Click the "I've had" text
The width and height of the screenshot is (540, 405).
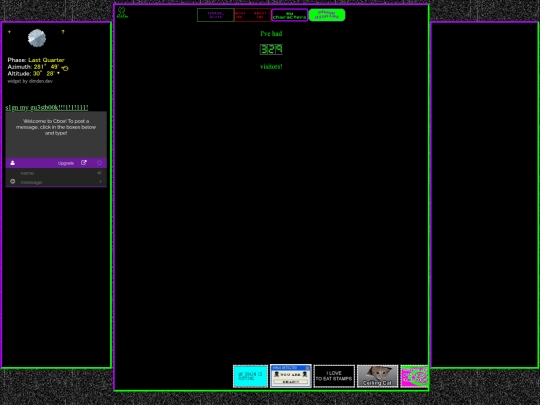[271, 34]
